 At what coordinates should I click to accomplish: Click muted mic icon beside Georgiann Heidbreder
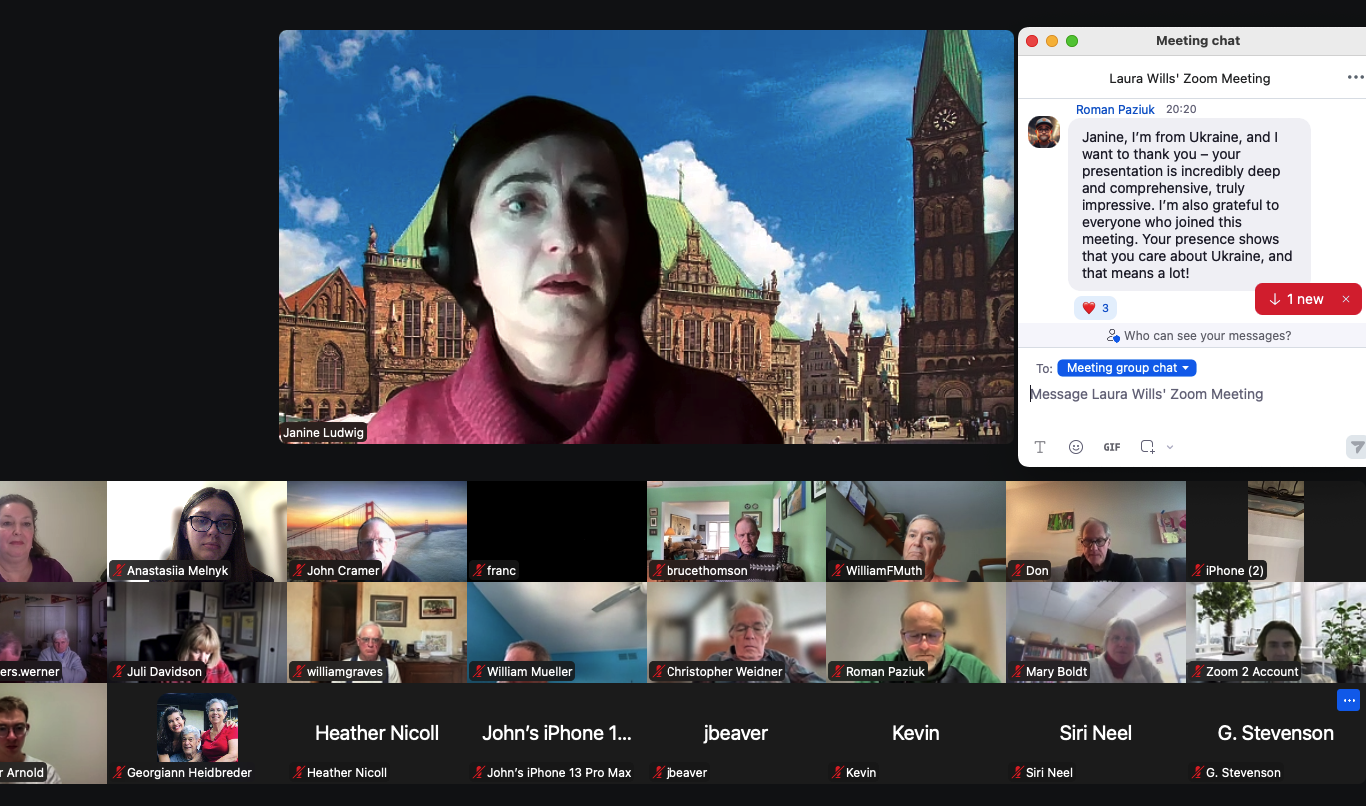coord(118,773)
